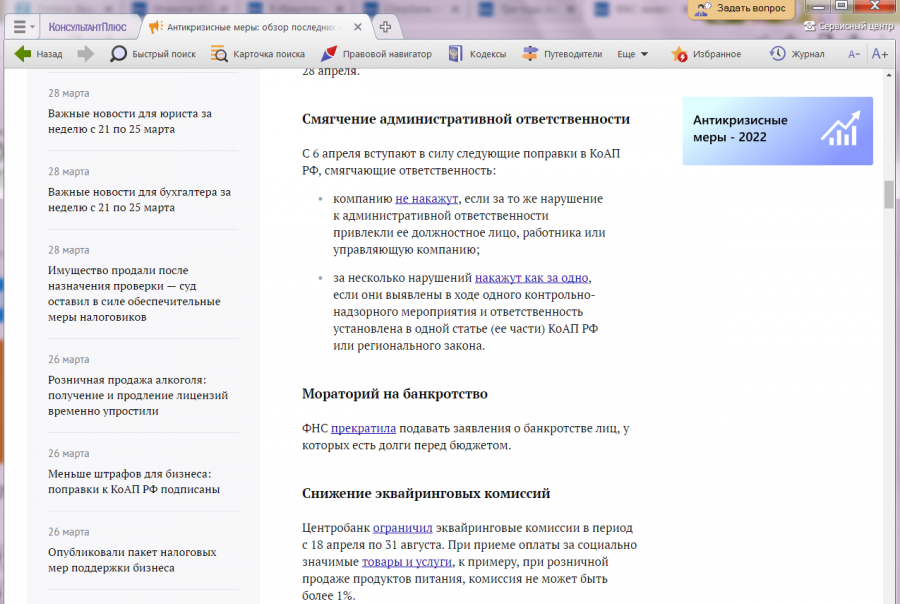Click the Задать вопрос button
900x604 pixels.
click(743, 8)
